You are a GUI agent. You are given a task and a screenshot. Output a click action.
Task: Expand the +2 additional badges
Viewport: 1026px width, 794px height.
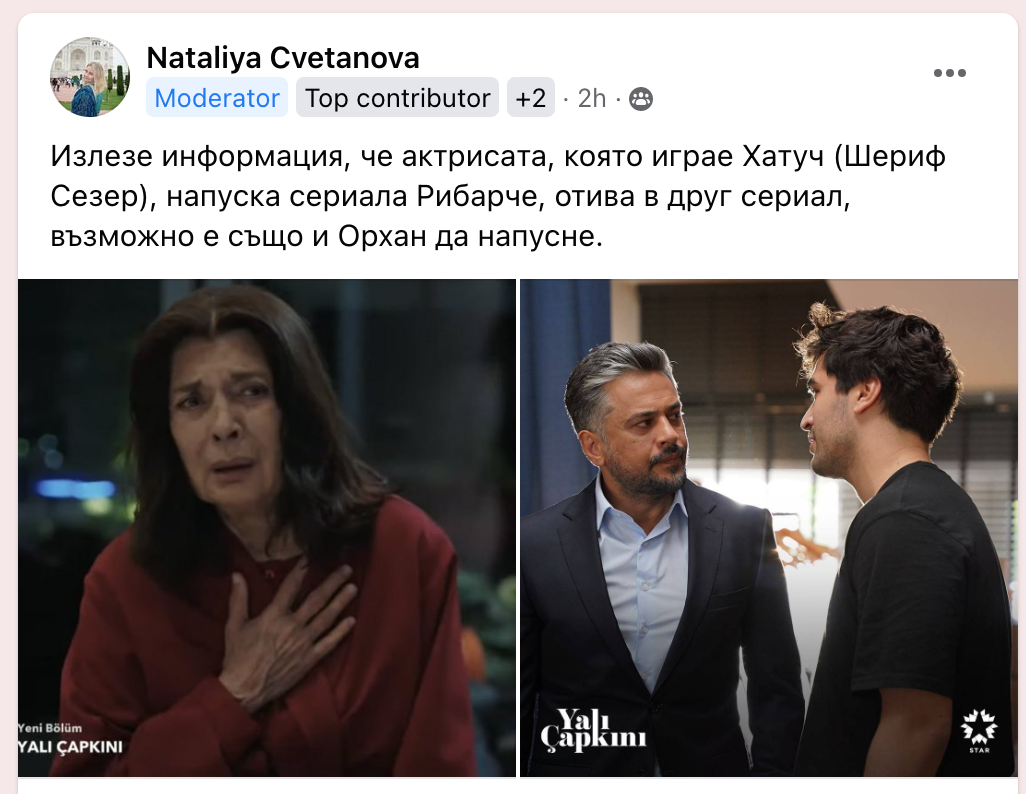click(x=531, y=98)
